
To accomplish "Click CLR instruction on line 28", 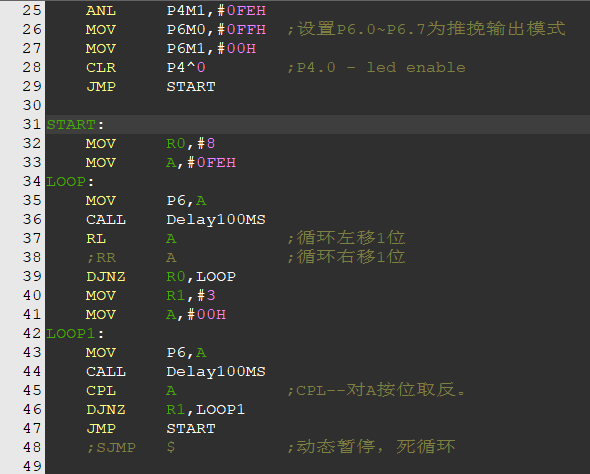I will click(x=101, y=68).
